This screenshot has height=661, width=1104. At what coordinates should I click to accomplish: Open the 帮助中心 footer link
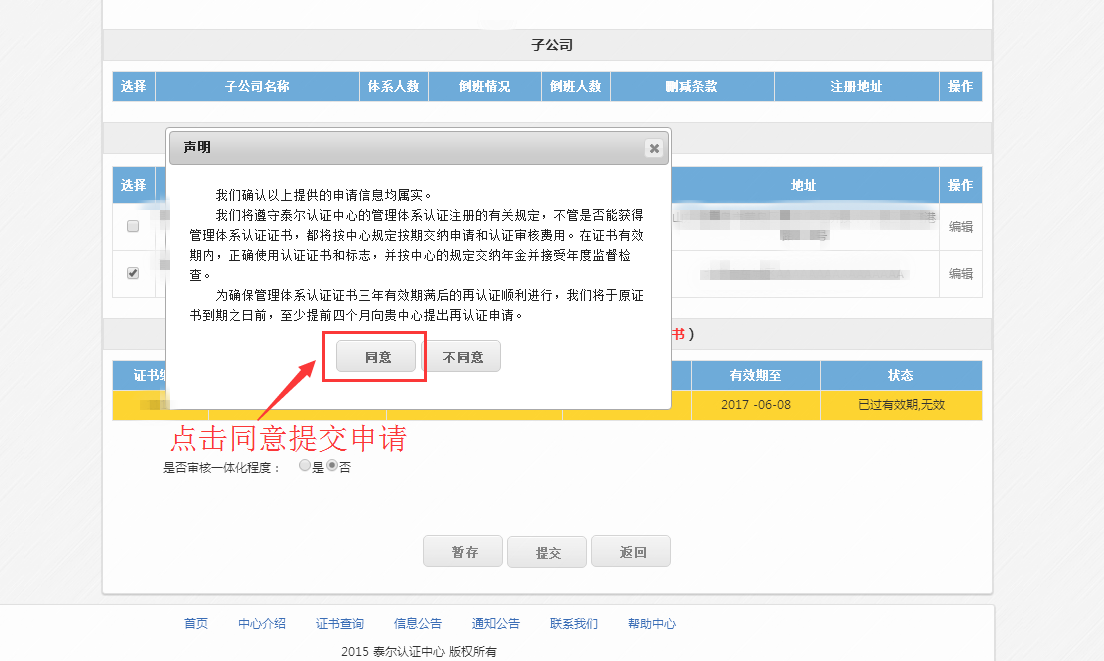click(x=652, y=623)
